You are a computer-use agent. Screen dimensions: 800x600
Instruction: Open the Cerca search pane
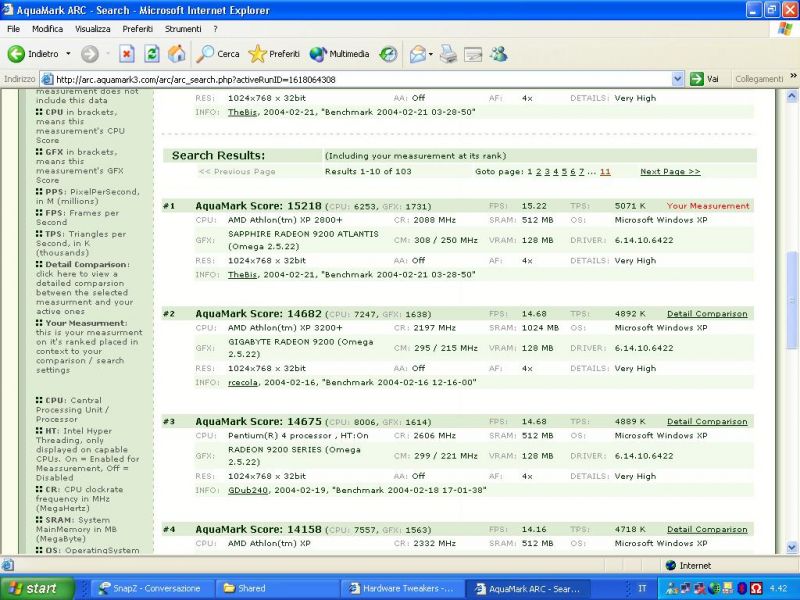(x=218, y=54)
